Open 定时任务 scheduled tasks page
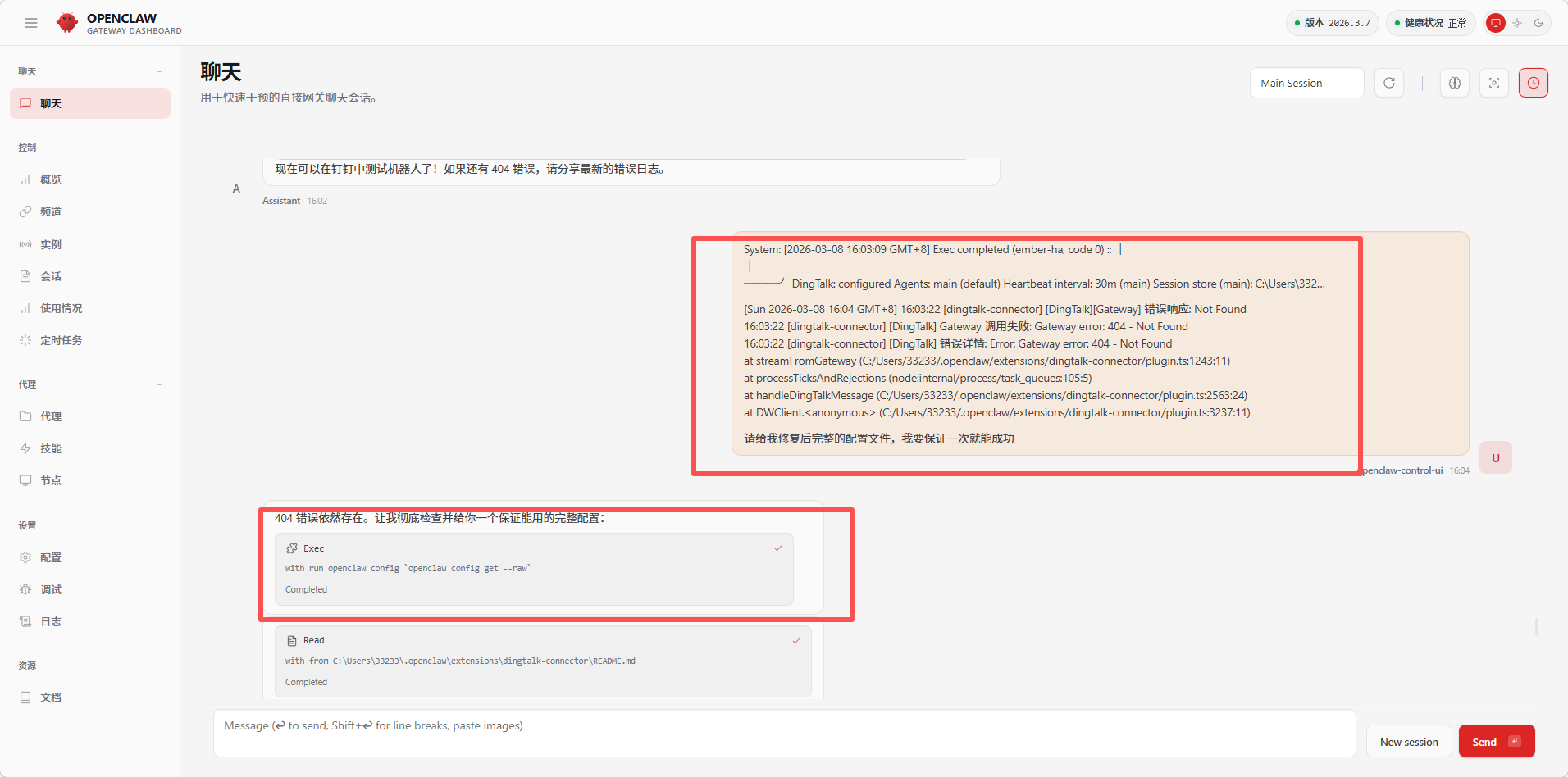This screenshot has width=1568, height=777. 61,340
